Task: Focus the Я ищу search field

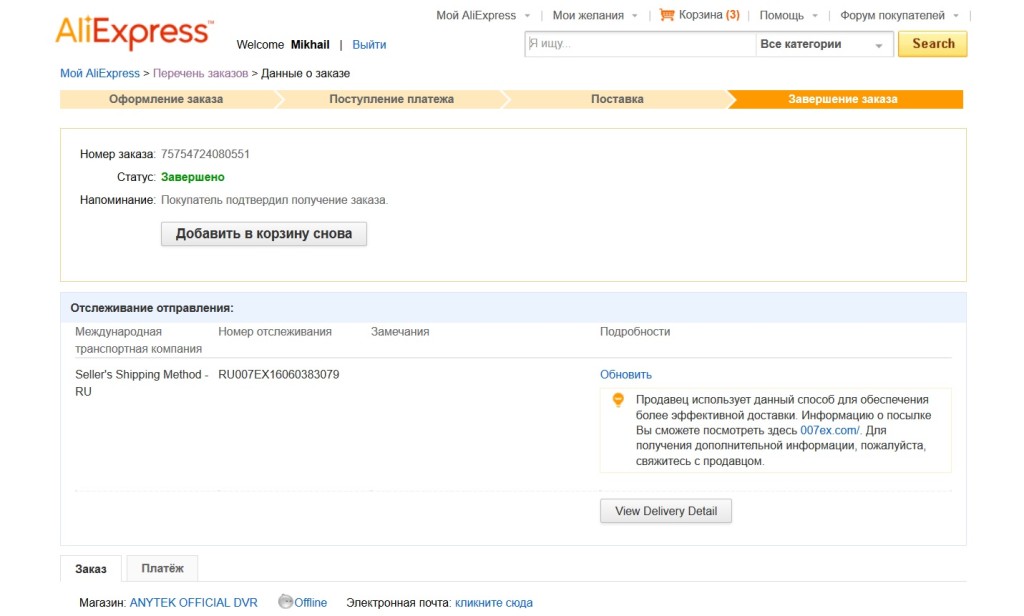Action: pyautogui.click(x=640, y=44)
